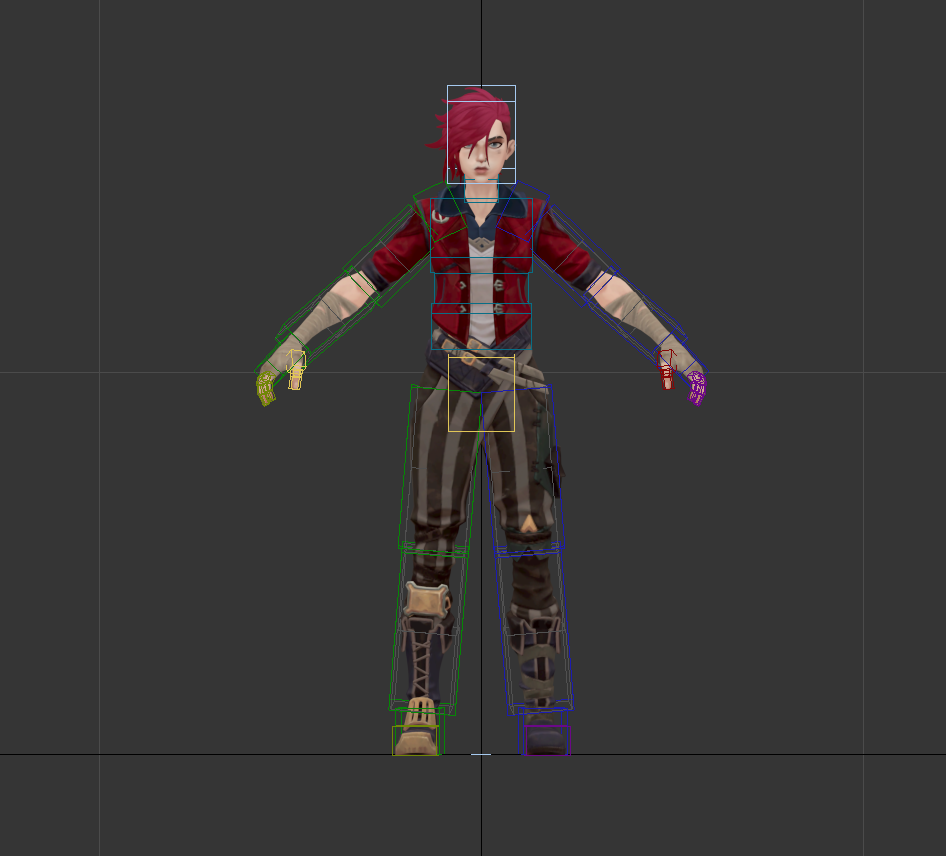Click the metal knee armor plate

click(427, 600)
